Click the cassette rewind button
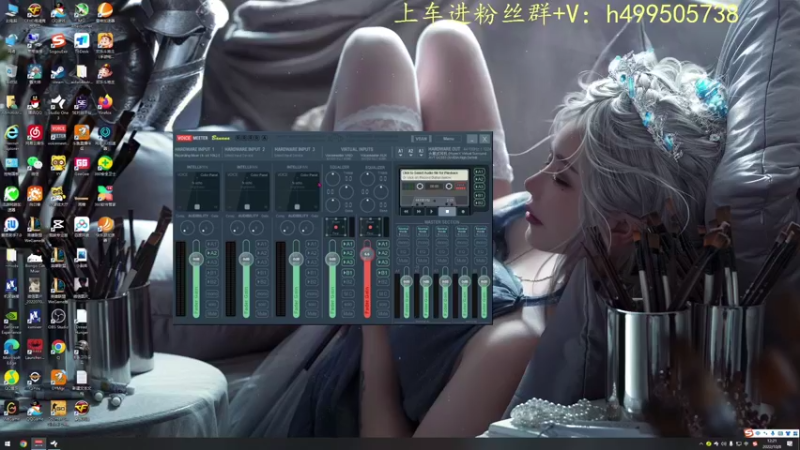Image resolution: width=800 pixels, height=450 pixels. pos(407,211)
